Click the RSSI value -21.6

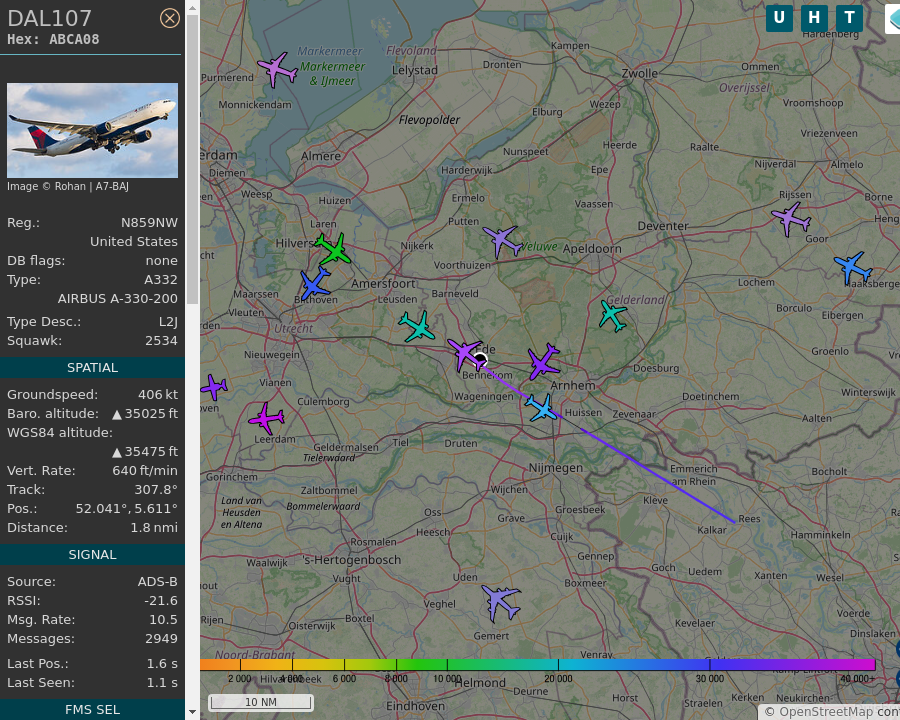tap(161, 601)
